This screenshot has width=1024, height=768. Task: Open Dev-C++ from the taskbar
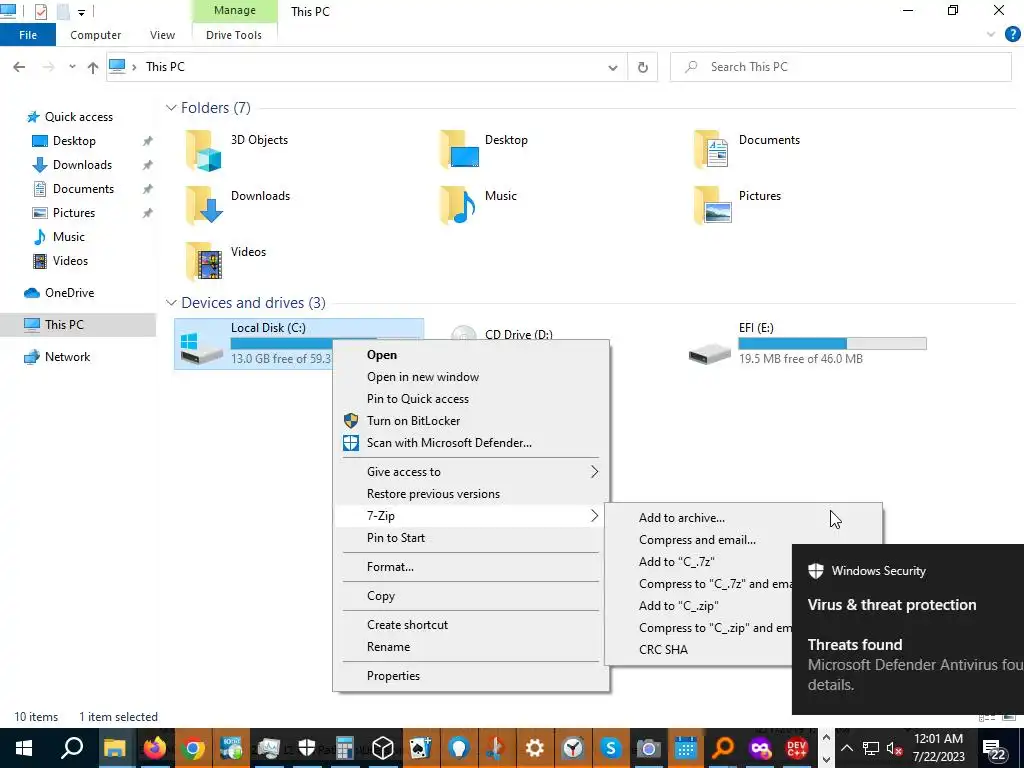(796, 748)
